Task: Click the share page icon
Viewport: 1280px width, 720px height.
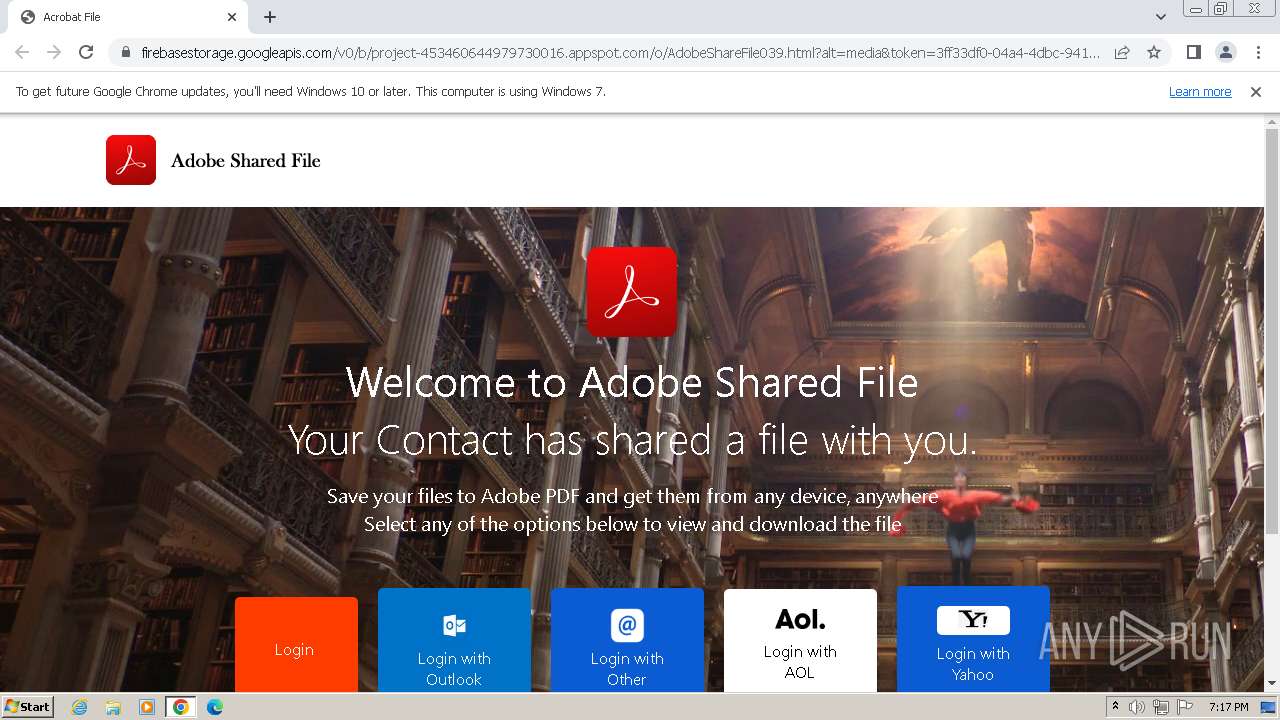Action: pyautogui.click(x=1122, y=52)
